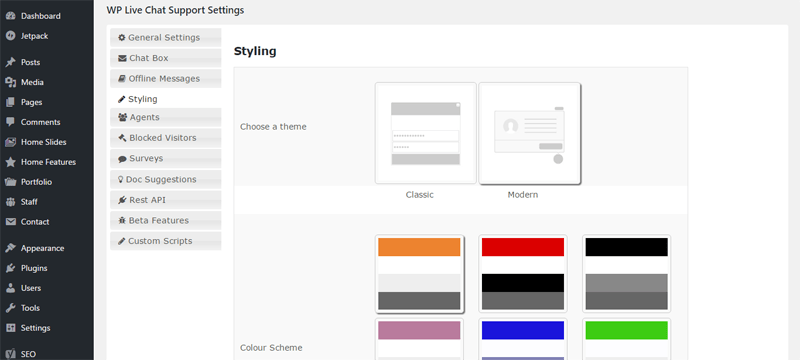Click the Pages icon

(x=10, y=102)
